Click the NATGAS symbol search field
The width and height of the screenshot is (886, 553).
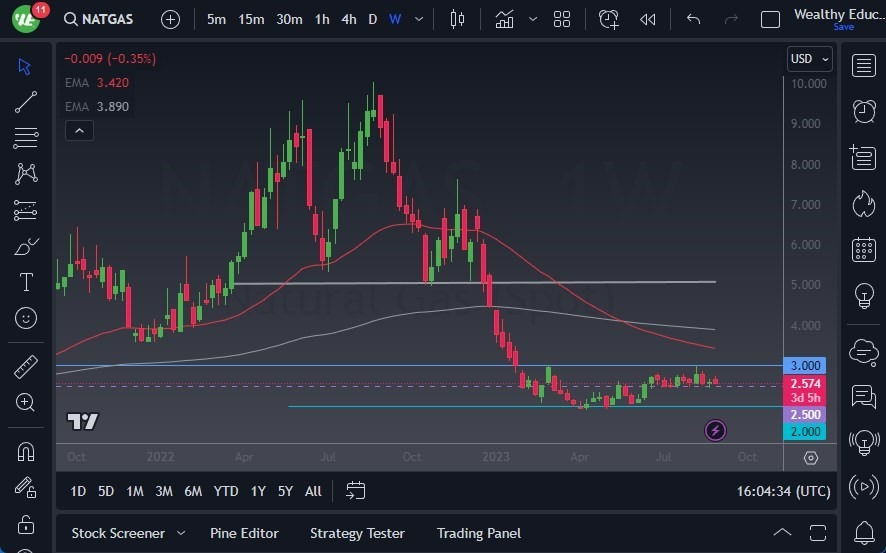tap(105, 19)
